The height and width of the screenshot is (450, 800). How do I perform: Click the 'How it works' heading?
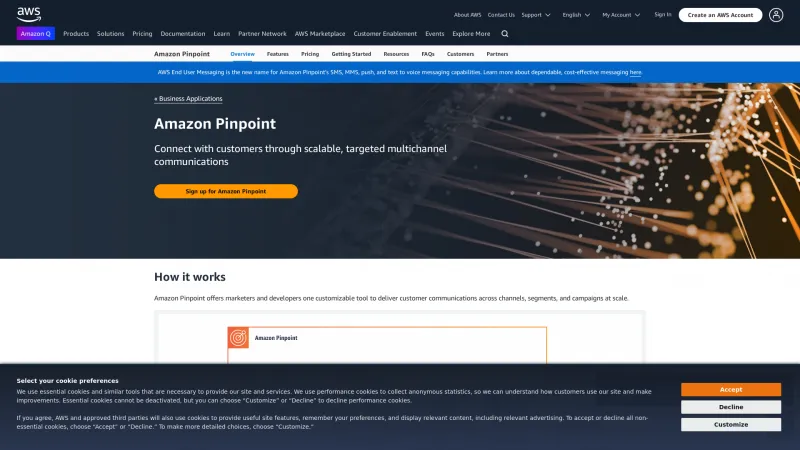coord(190,277)
